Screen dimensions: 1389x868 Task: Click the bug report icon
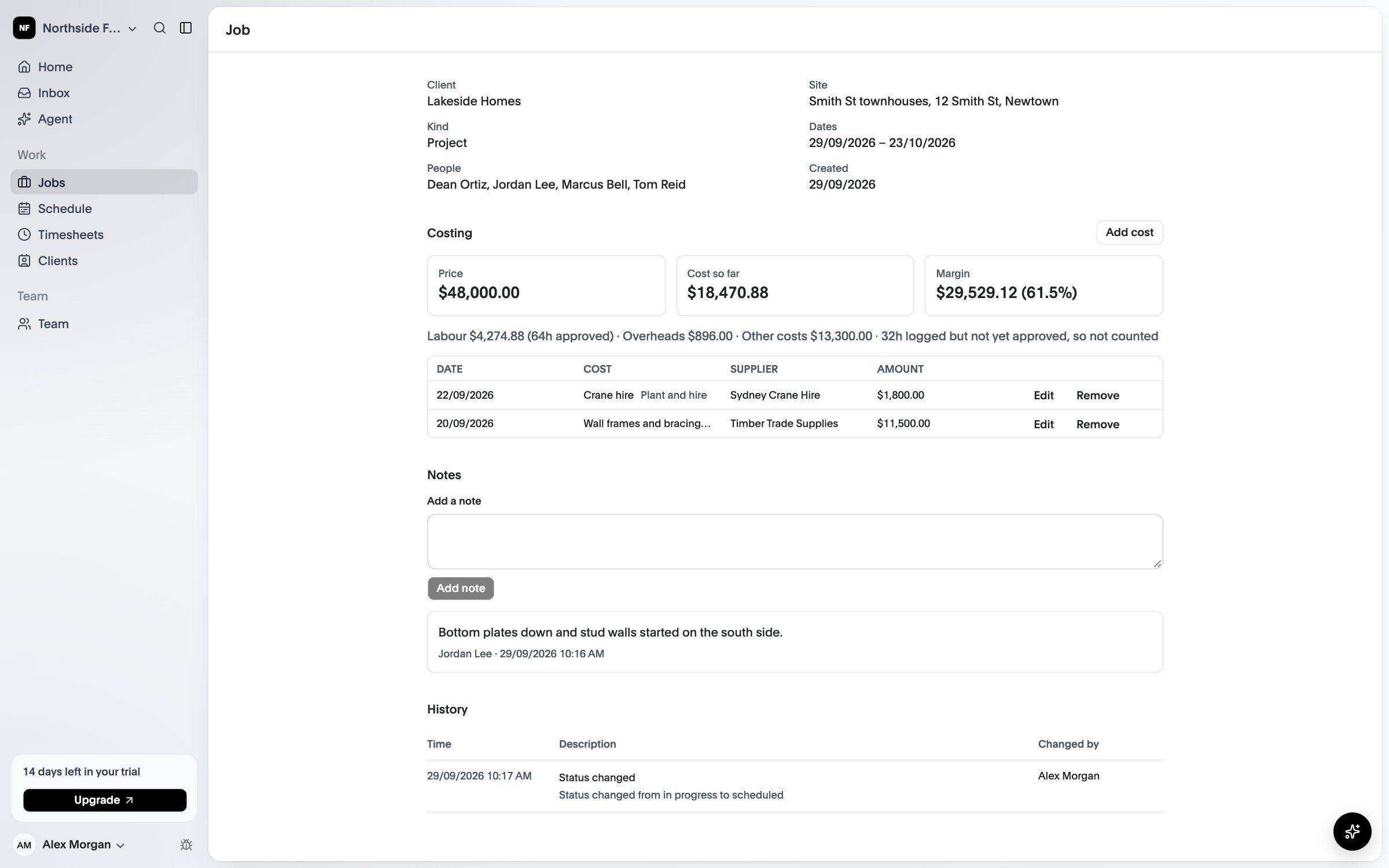(186, 845)
